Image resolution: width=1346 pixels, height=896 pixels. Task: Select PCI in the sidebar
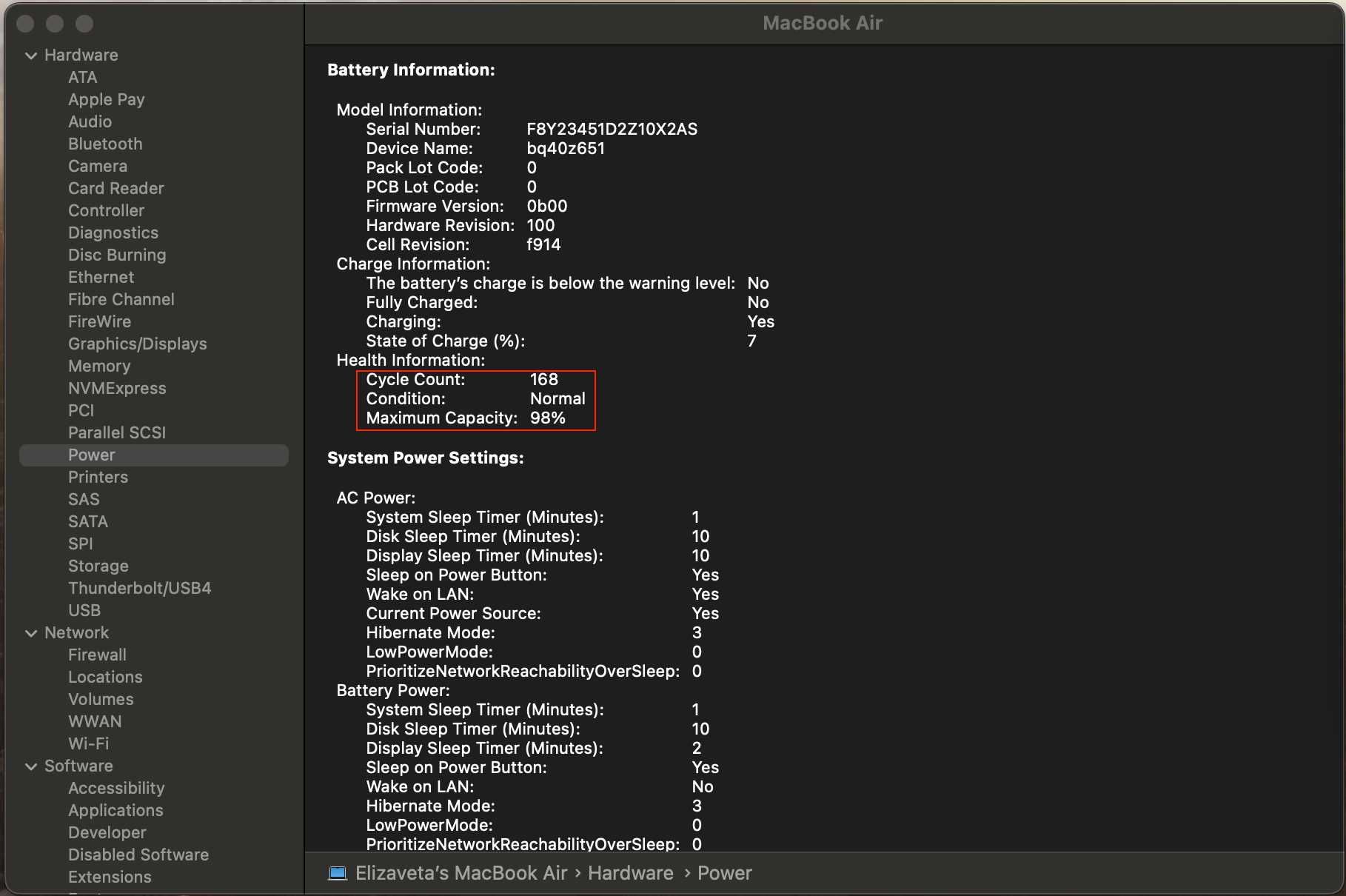81,410
